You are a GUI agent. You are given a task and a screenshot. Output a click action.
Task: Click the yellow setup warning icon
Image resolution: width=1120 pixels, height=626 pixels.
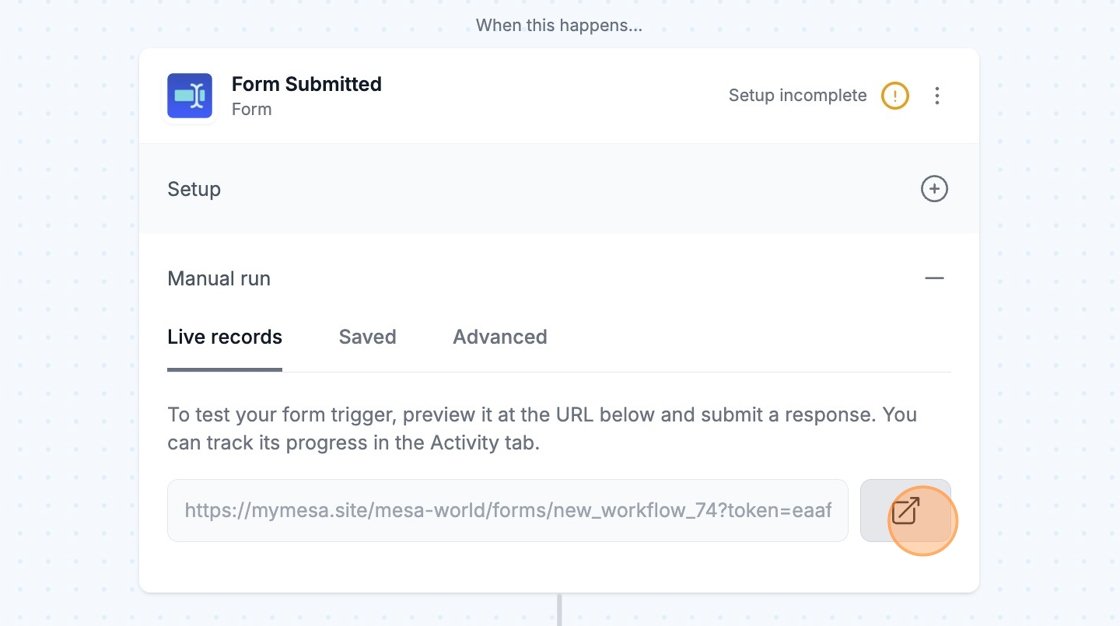coord(894,96)
